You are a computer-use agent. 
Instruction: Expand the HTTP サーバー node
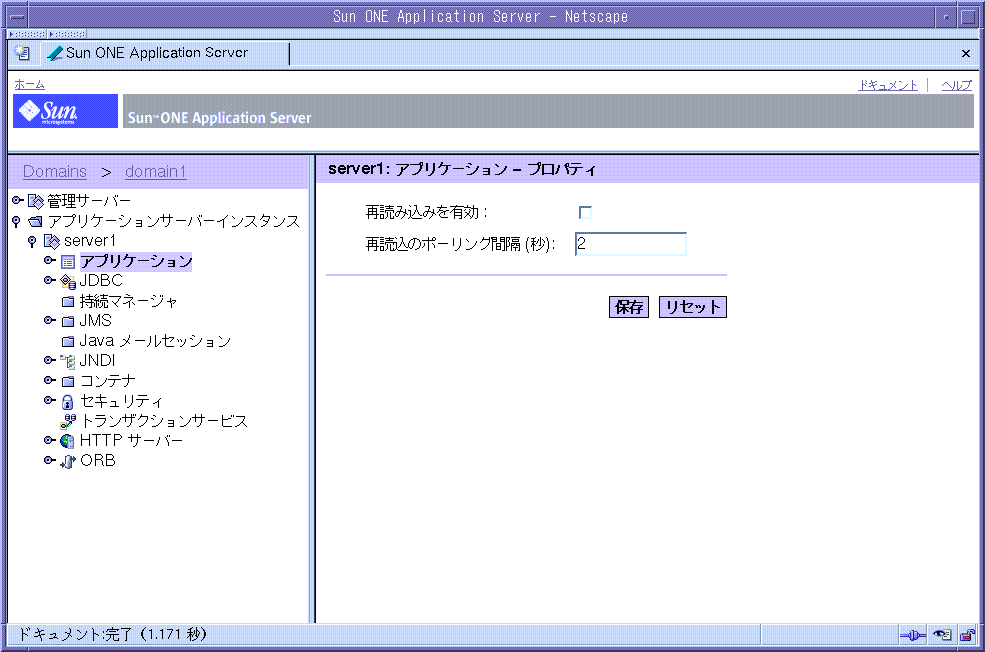pyautogui.click(x=50, y=441)
